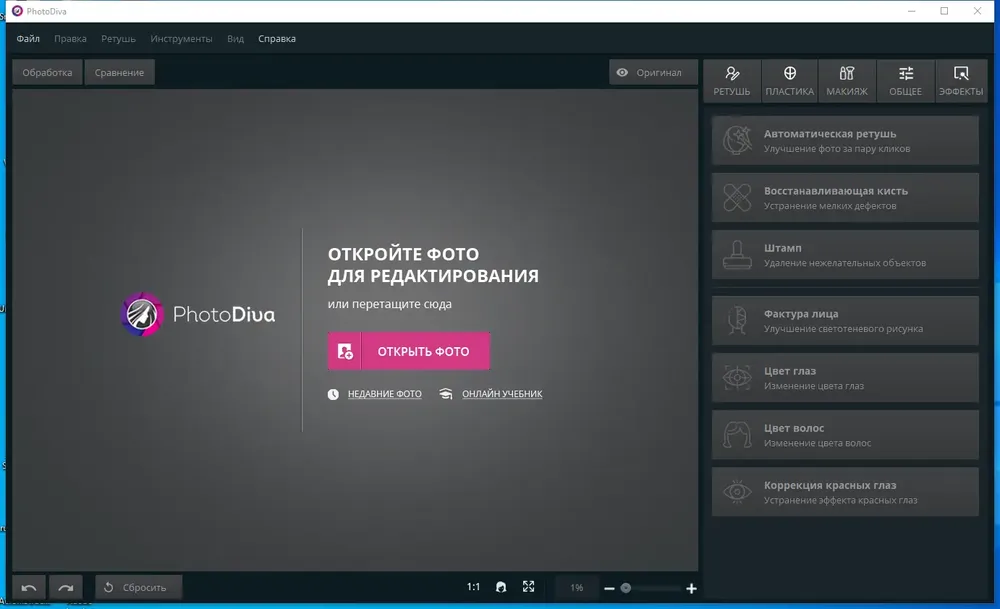
Task: Click the zoom in plus icon
Action: click(691, 588)
